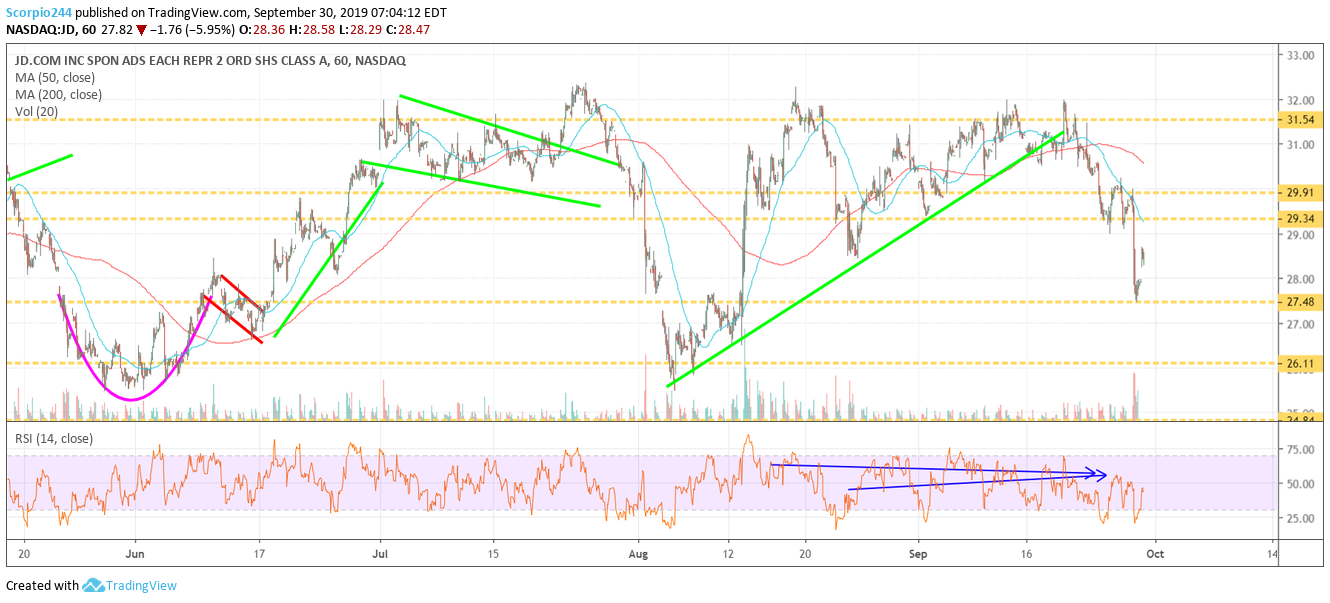Click the MA (50, close) indicator legend
Screen dimensions: 1330x603
pos(54,78)
